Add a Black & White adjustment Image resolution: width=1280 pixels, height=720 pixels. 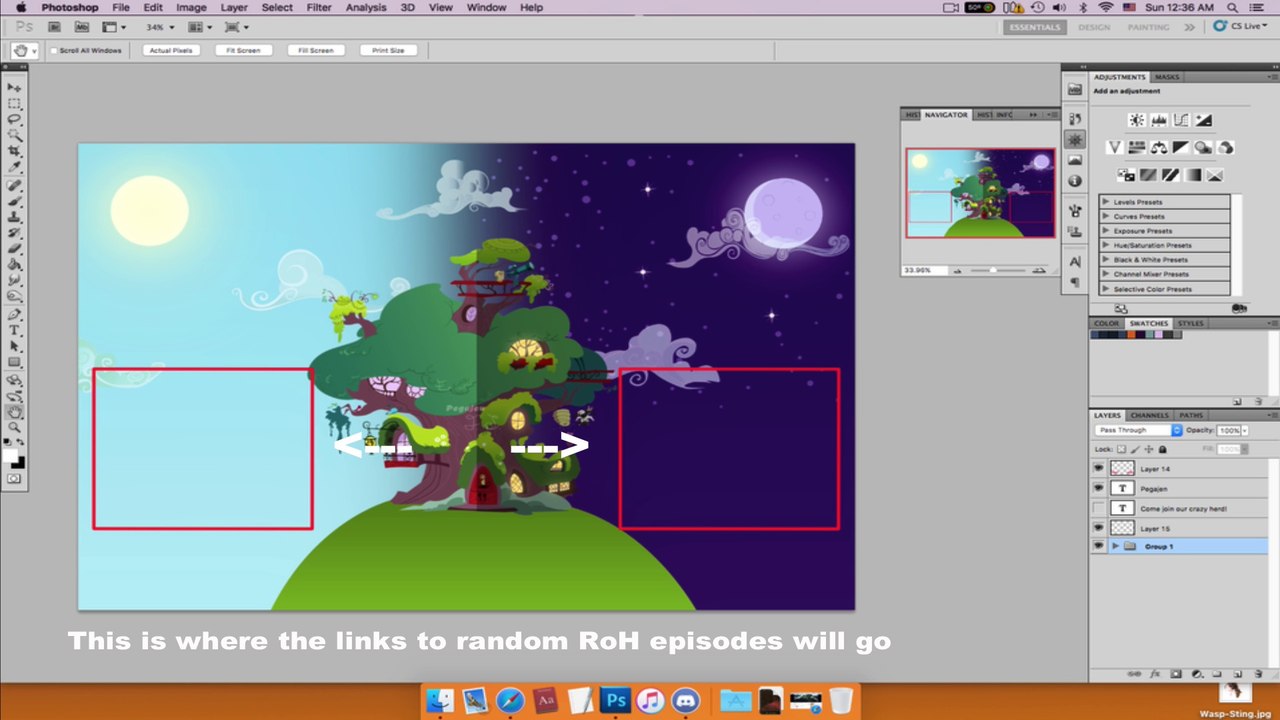pyautogui.click(x=1181, y=147)
